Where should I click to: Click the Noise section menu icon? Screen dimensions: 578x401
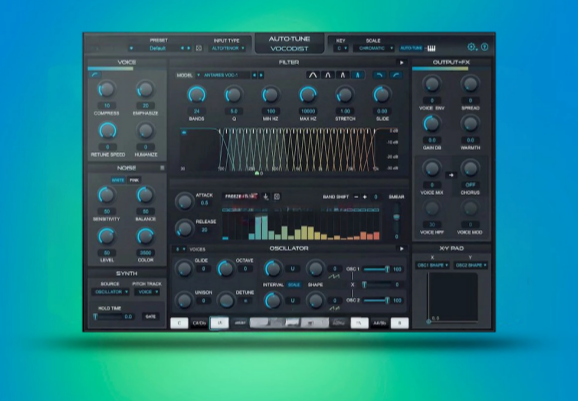[162, 168]
